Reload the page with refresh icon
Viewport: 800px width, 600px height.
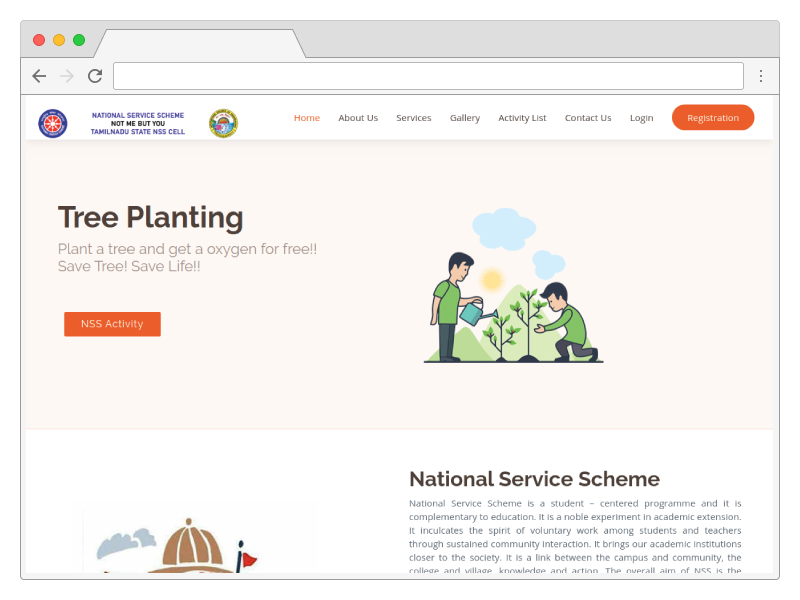pos(95,76)
